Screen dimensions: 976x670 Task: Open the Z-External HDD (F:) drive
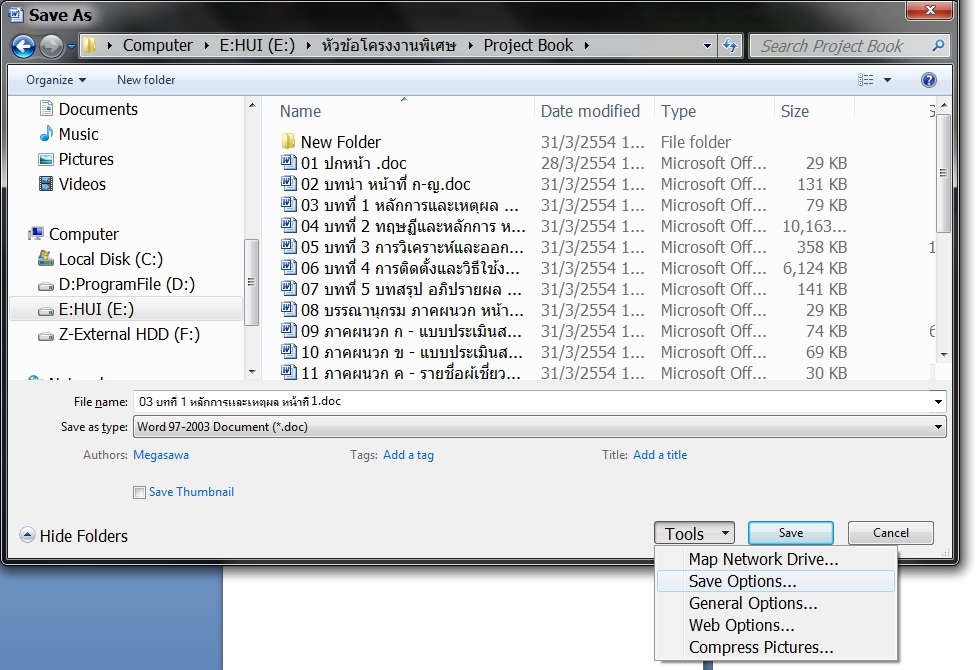128,334
